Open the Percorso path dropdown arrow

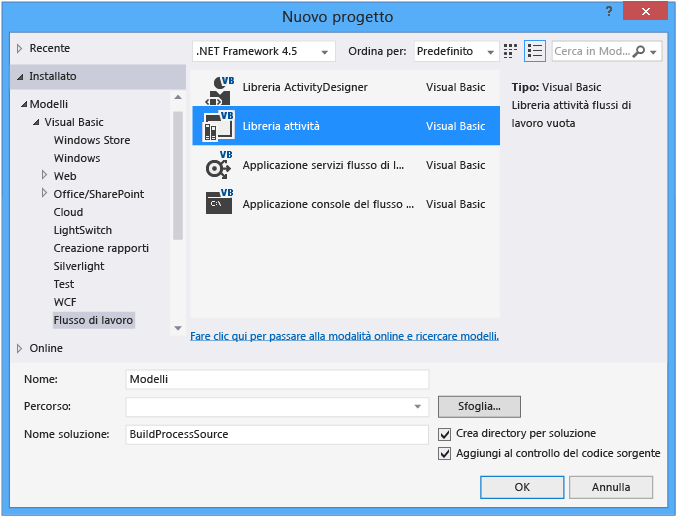(417, 407)
